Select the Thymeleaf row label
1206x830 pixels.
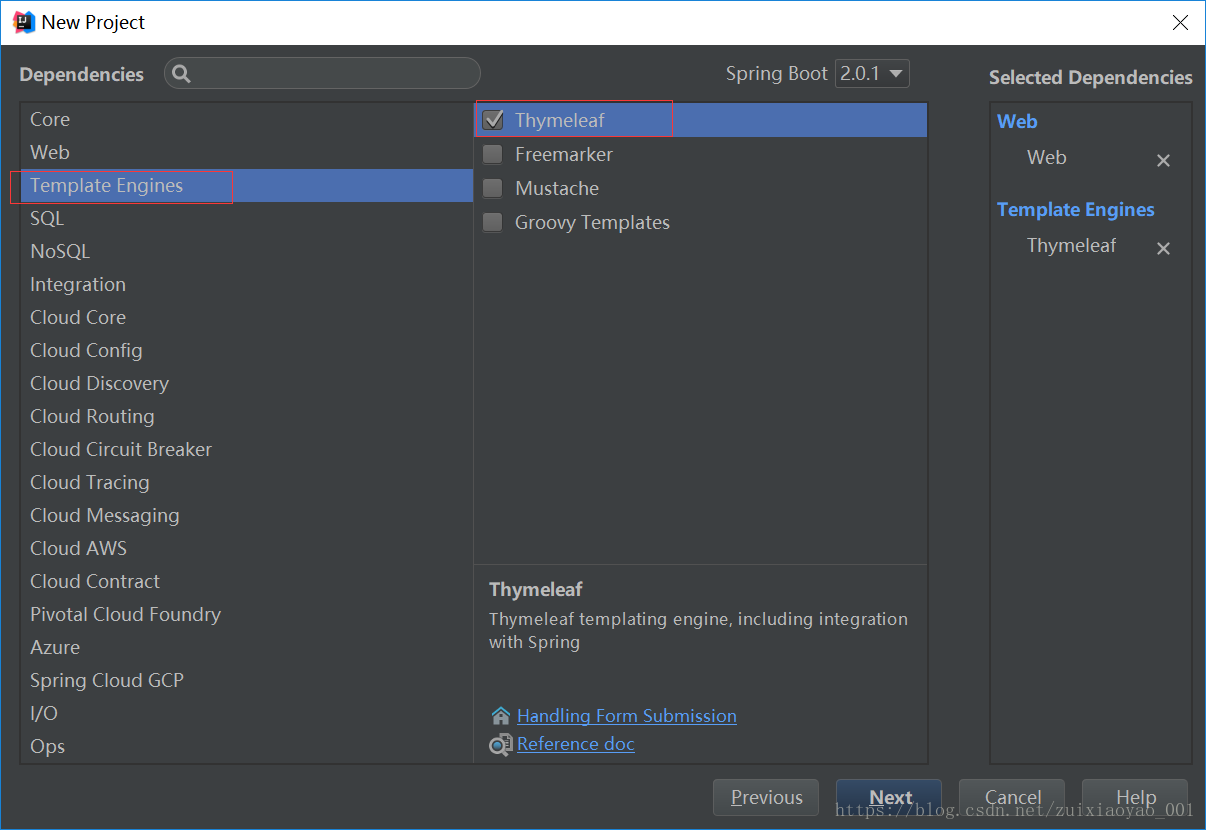pos(560,121)
